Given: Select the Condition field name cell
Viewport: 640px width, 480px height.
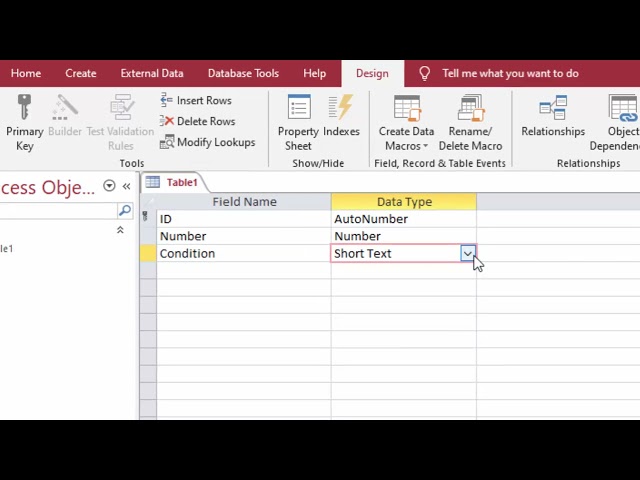Looking at the screenshot, I should (x=244, y=253).
